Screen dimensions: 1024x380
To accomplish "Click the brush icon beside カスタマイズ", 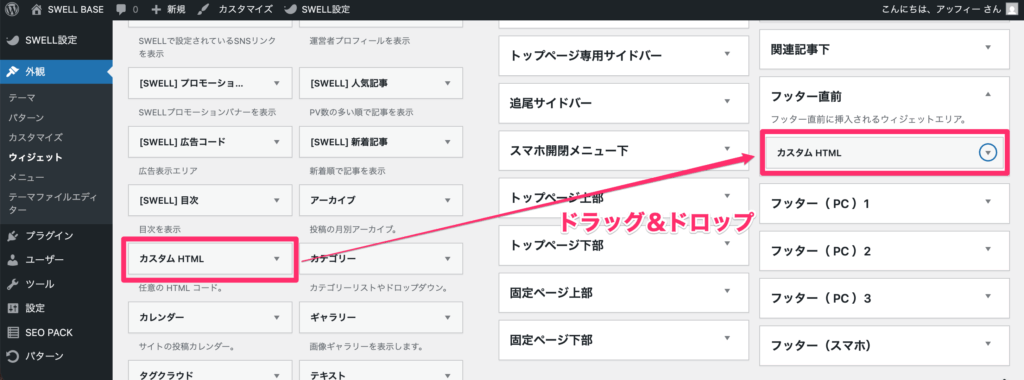I will (x=204, y=10).
